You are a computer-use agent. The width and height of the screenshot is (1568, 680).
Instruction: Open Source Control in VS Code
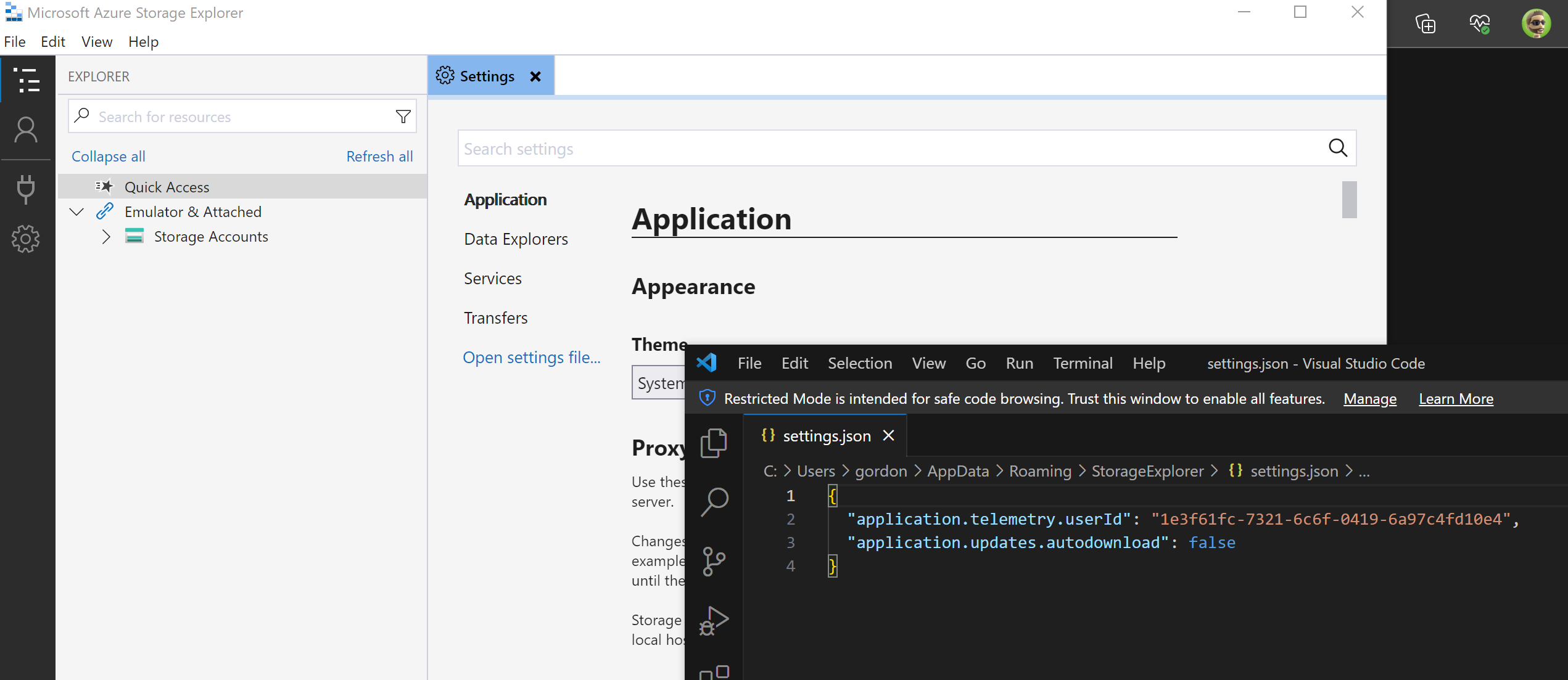714,561
